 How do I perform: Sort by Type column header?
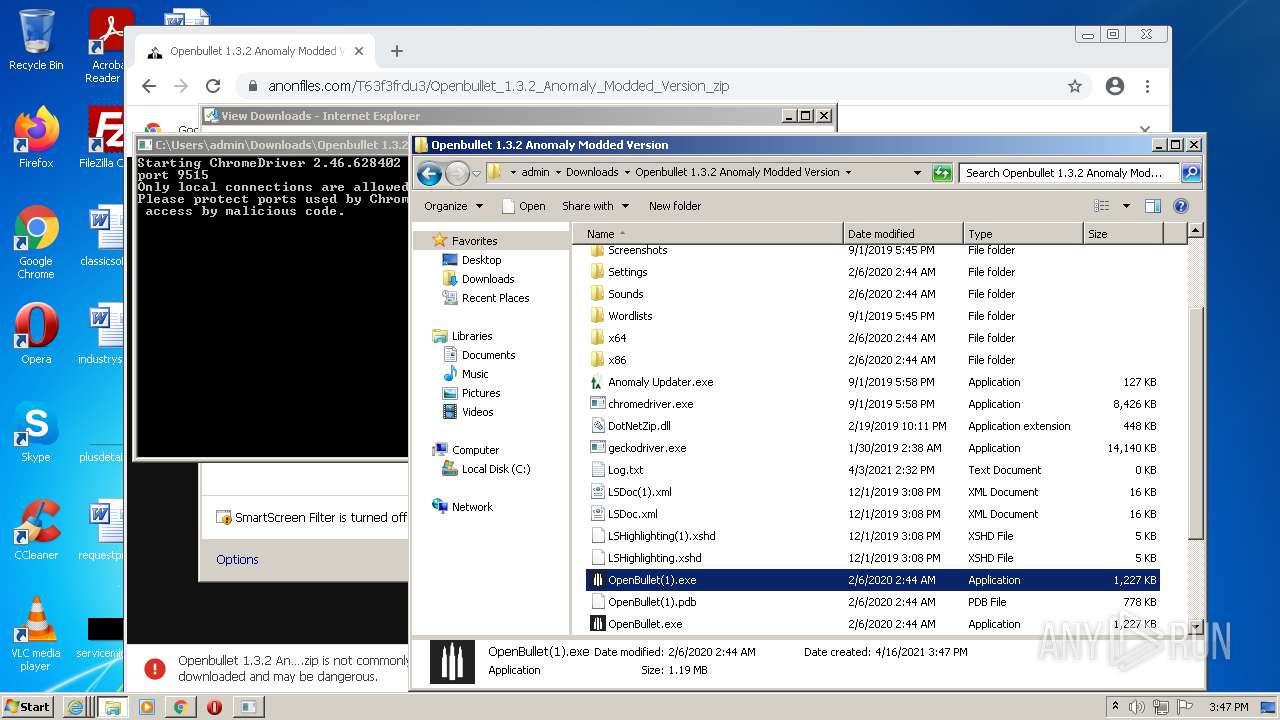[x=1023, y=234]
